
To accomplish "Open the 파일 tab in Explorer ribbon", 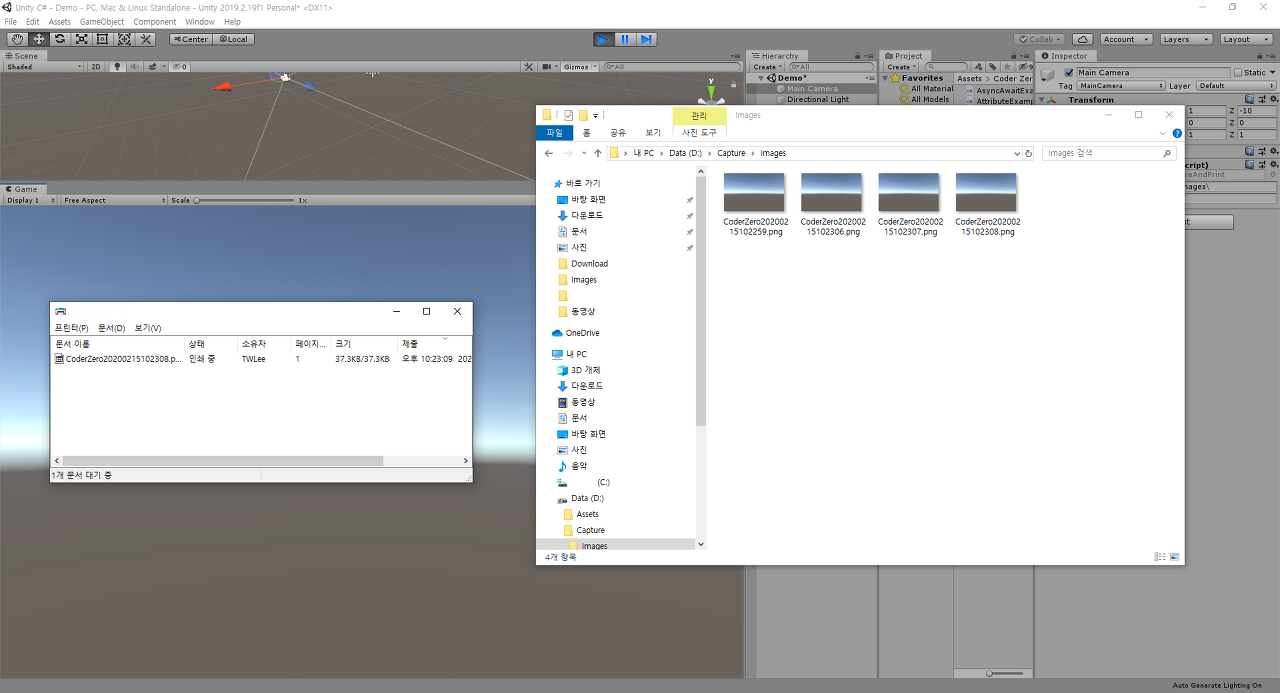I will 554,132.
